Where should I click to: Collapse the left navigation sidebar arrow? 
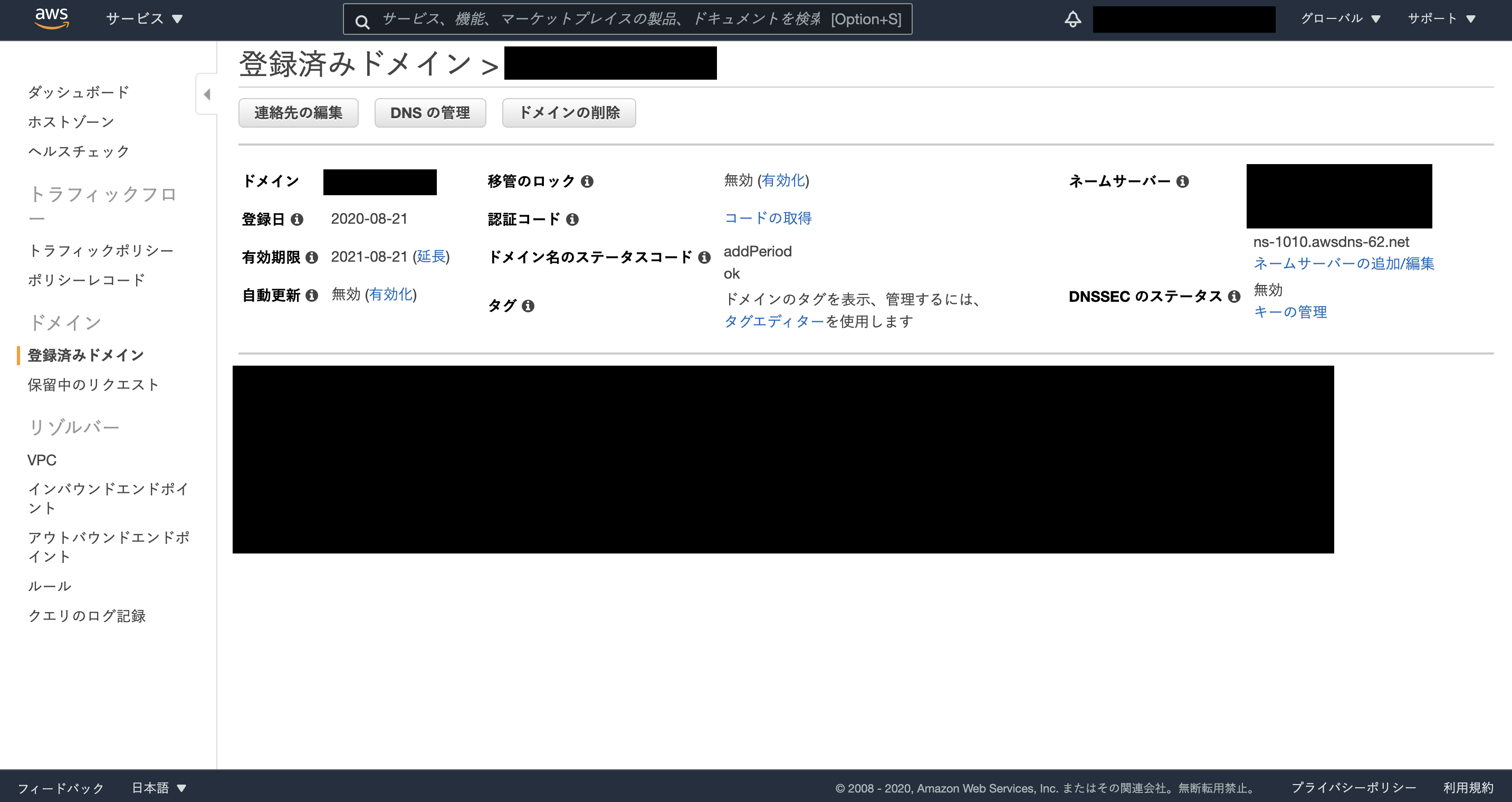pos(207,94)
